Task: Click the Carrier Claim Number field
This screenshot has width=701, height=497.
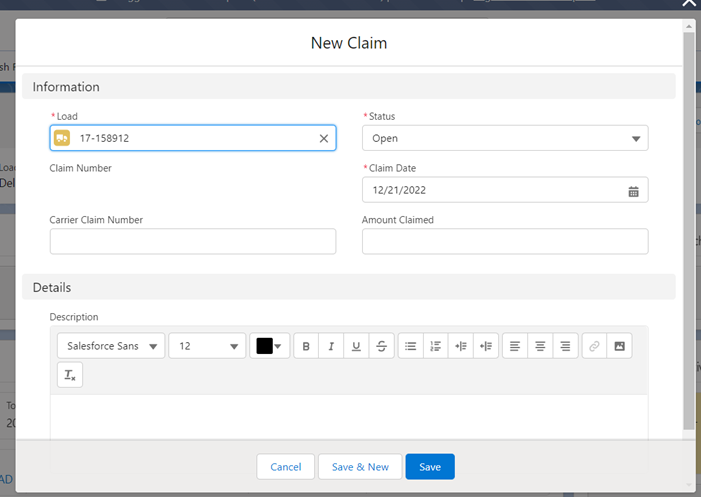Action: 193,241
